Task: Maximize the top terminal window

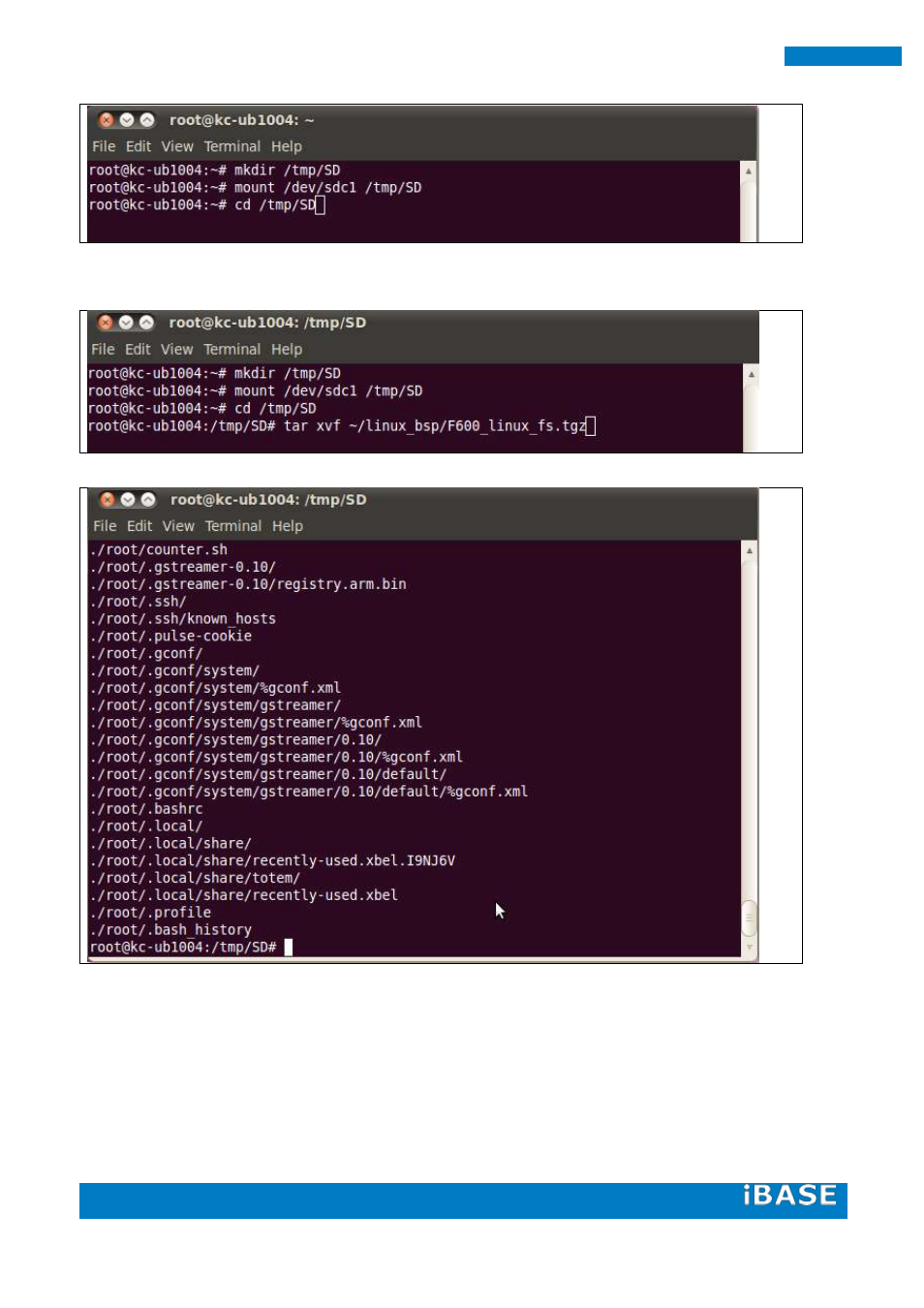Action: coord(147,120)
